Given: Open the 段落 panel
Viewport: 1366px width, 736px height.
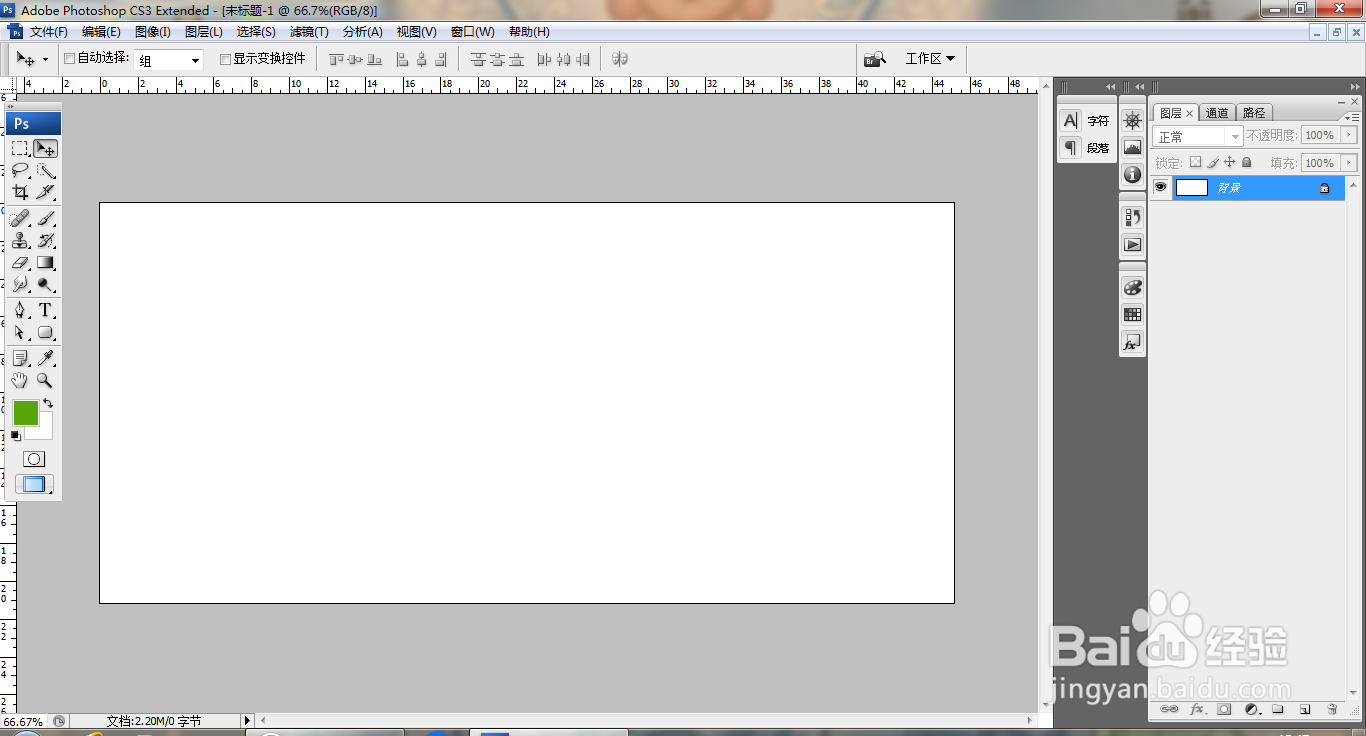Looking at the screenshot, I should click(1086, 148).
